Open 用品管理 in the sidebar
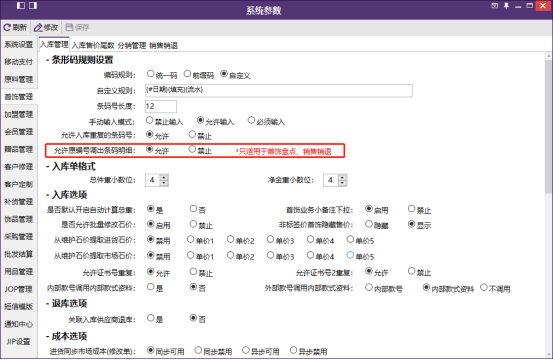This screenshot has height=360, width=553. 19,271
